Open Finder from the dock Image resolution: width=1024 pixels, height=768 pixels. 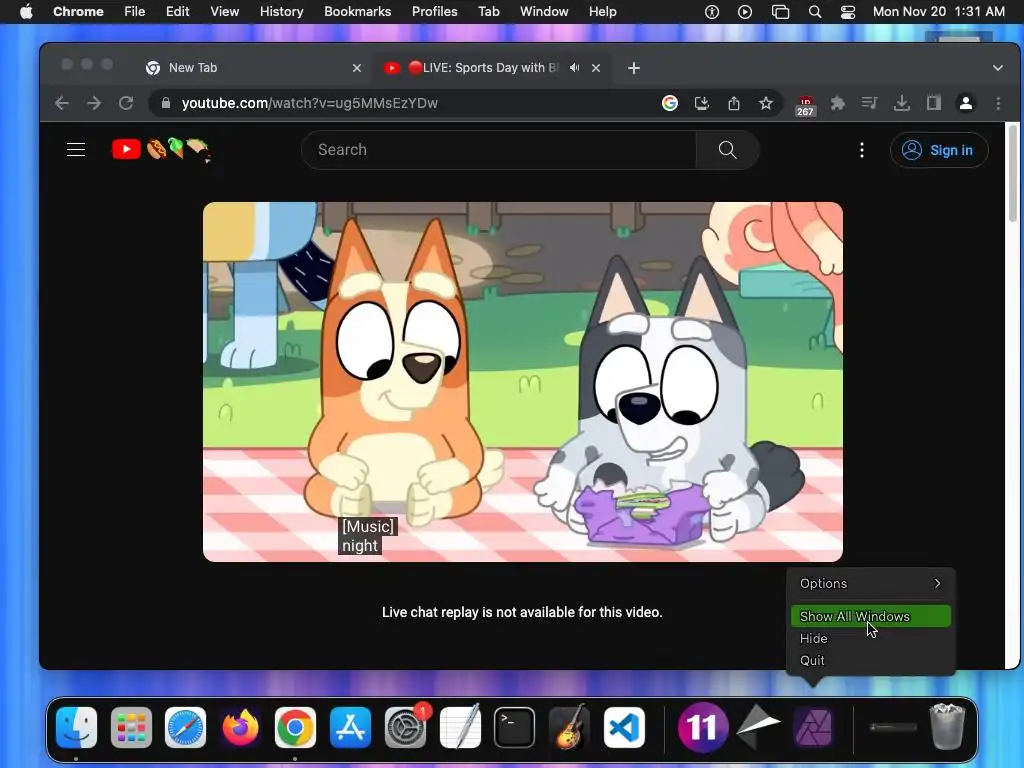76,727
